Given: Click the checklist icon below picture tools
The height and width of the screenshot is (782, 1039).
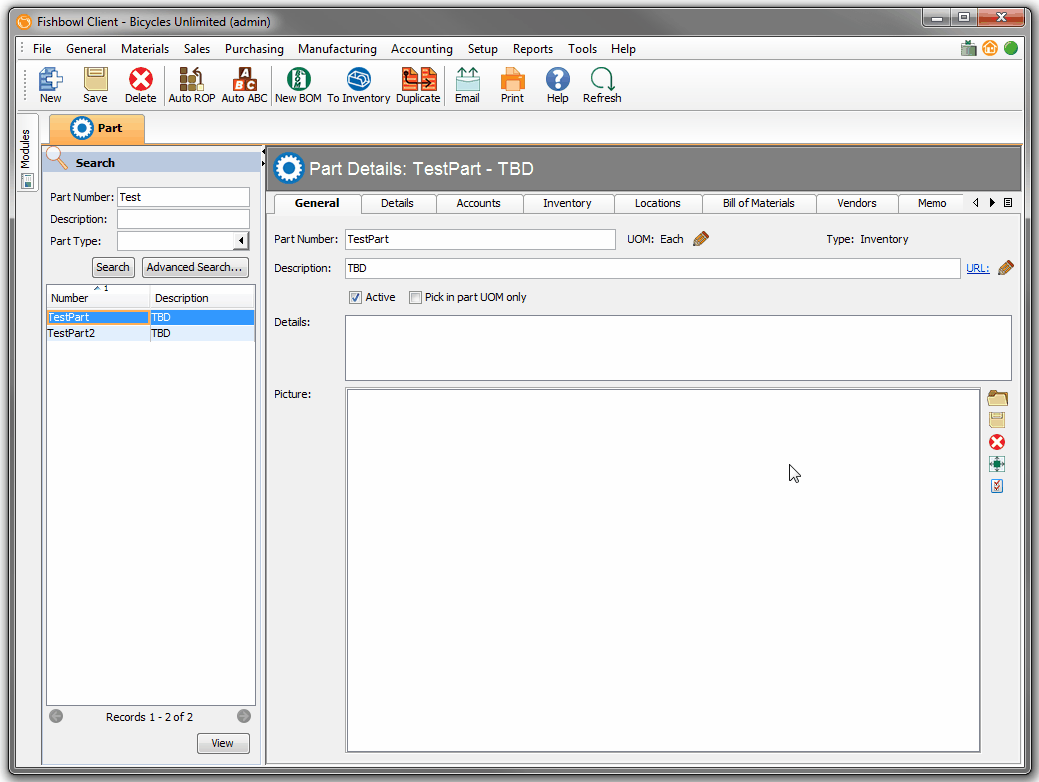Looking at the screenshot, I should (997, 486).
